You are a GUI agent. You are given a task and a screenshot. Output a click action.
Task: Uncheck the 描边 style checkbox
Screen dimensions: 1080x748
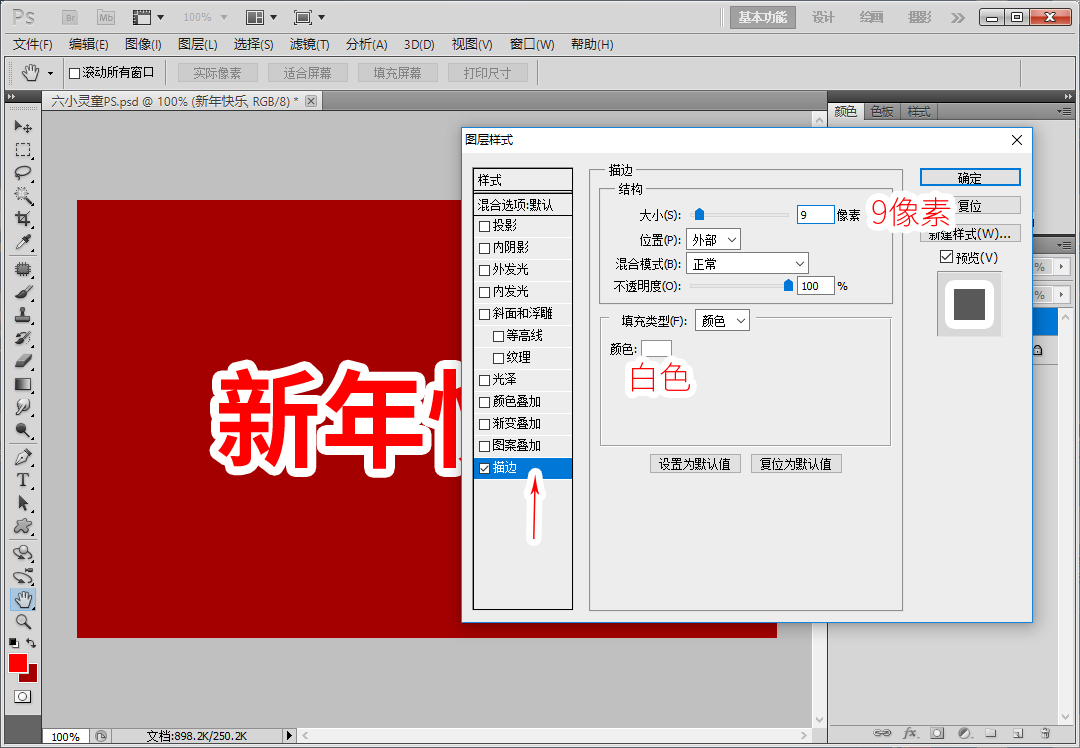[484, 468]
